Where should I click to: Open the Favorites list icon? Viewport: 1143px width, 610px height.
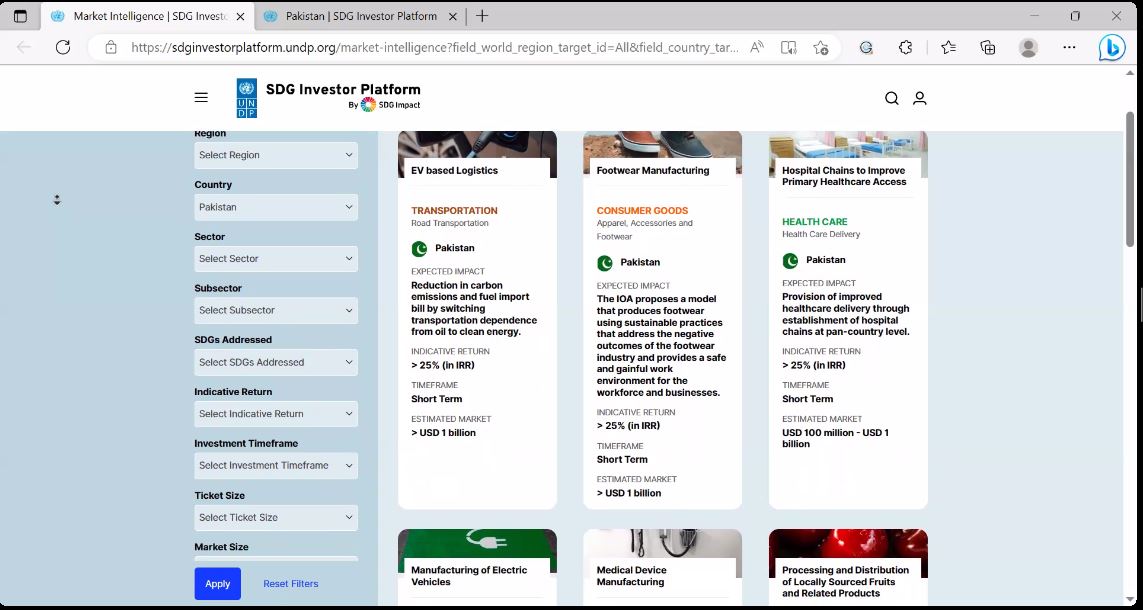[x=948, y=47]
